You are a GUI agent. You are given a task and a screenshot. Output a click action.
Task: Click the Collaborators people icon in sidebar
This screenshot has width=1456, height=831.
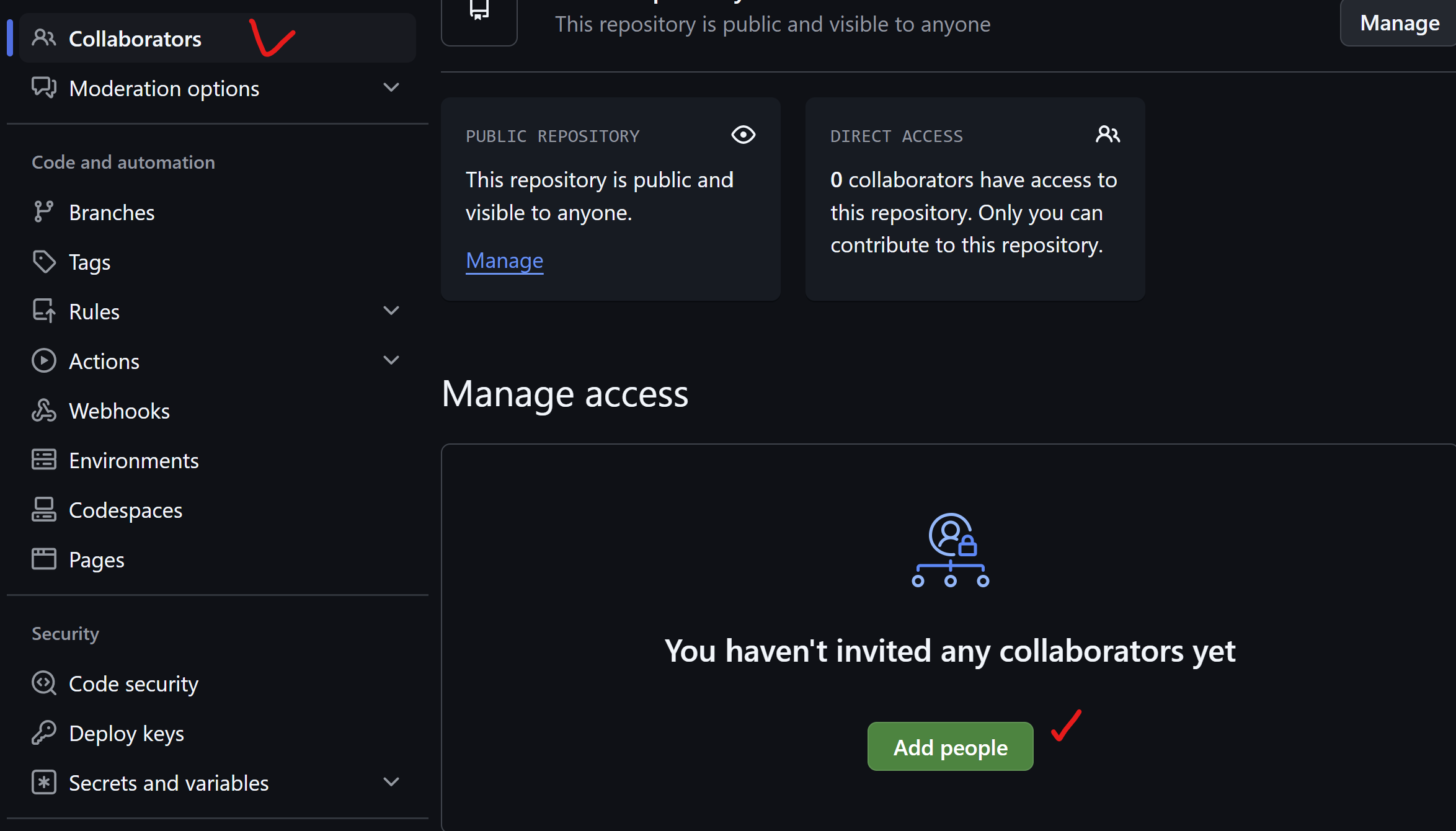(x=43, y=38)
